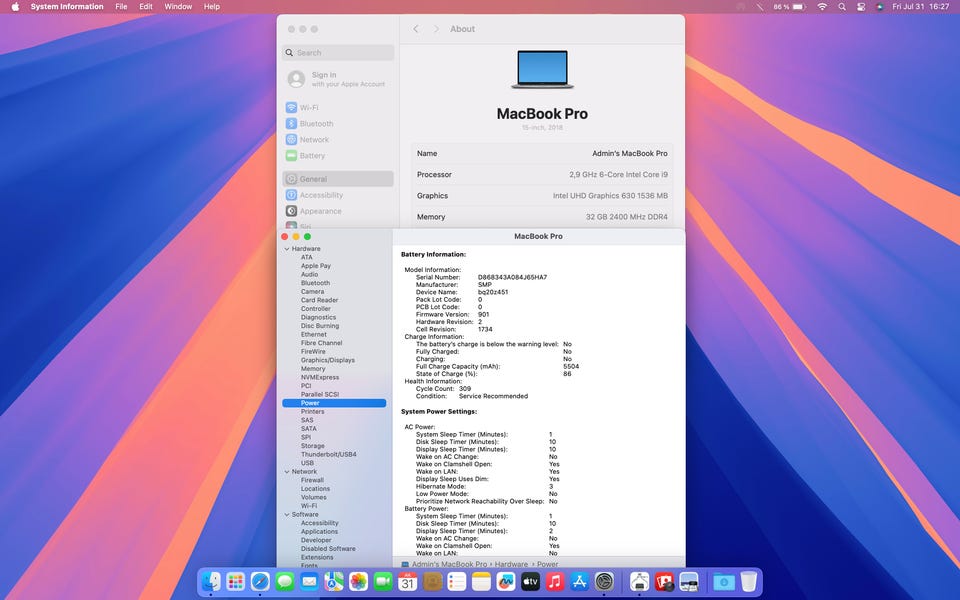Select Applications under Software

319,532
